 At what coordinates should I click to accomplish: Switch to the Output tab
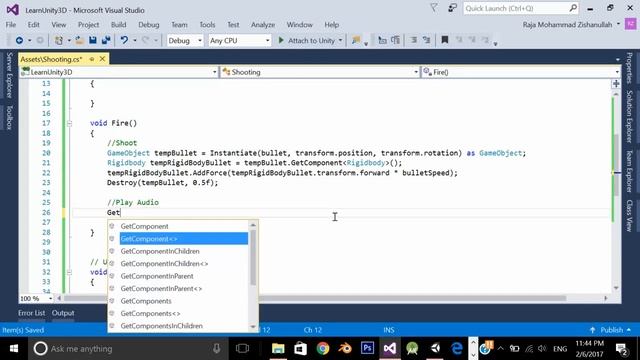click(63, 313)
